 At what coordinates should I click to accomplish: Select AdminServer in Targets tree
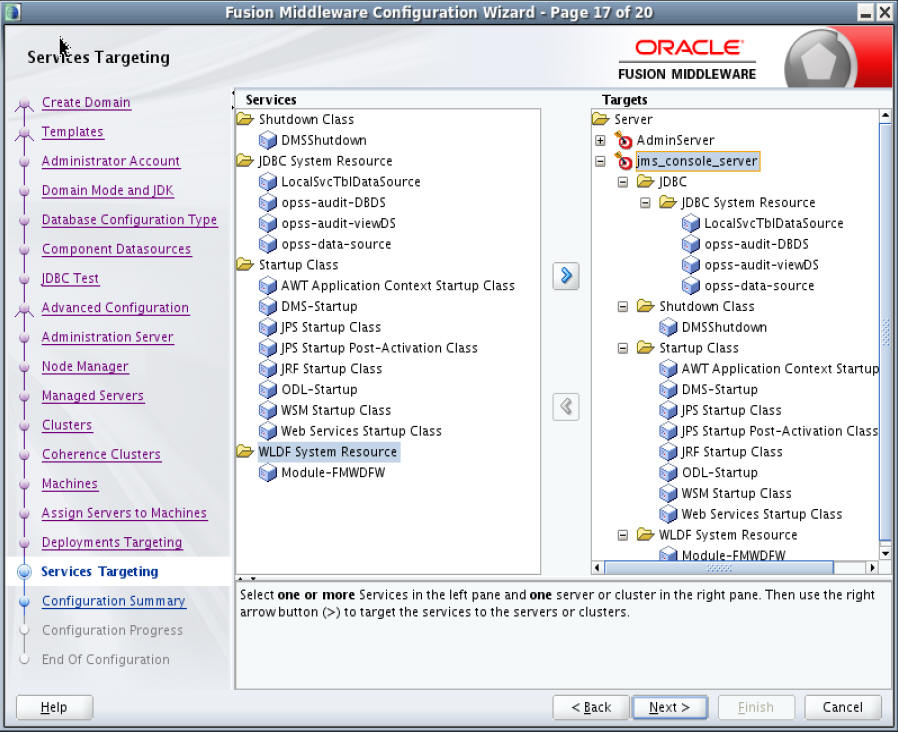(x=675, y=140)
